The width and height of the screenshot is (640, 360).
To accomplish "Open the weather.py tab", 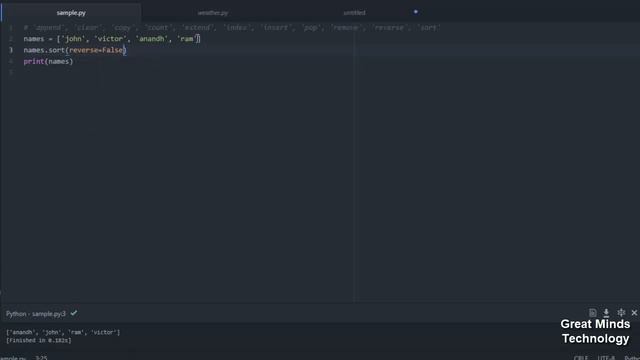I will (x=213, y=13).
